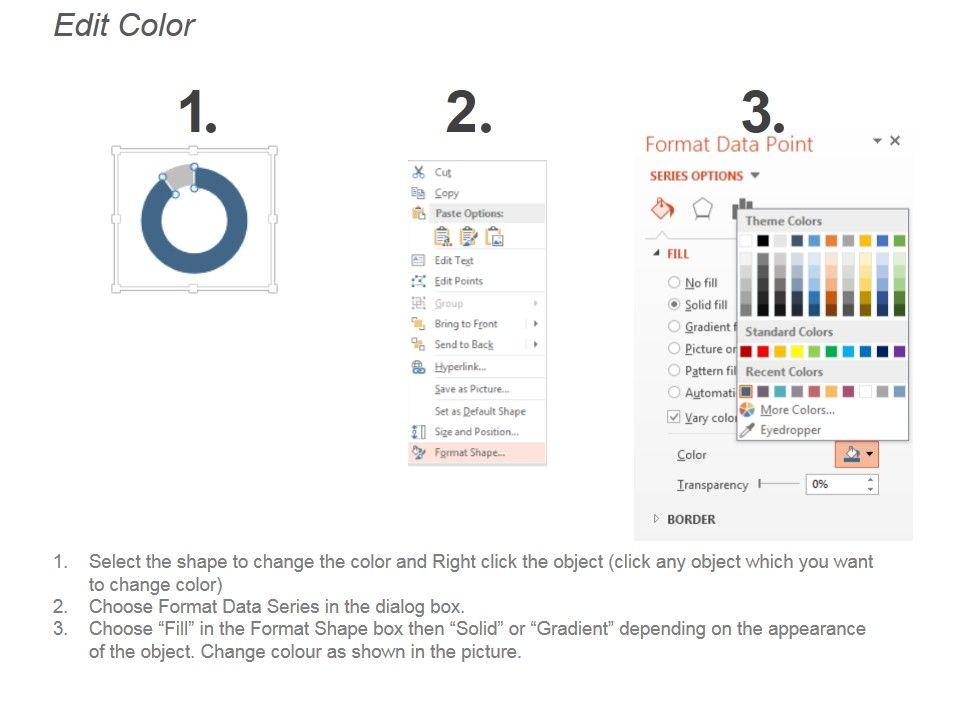This screenshot has width=960, height=720.
Task: Choose Format Shape from context menu
Action: coord(469,453)
